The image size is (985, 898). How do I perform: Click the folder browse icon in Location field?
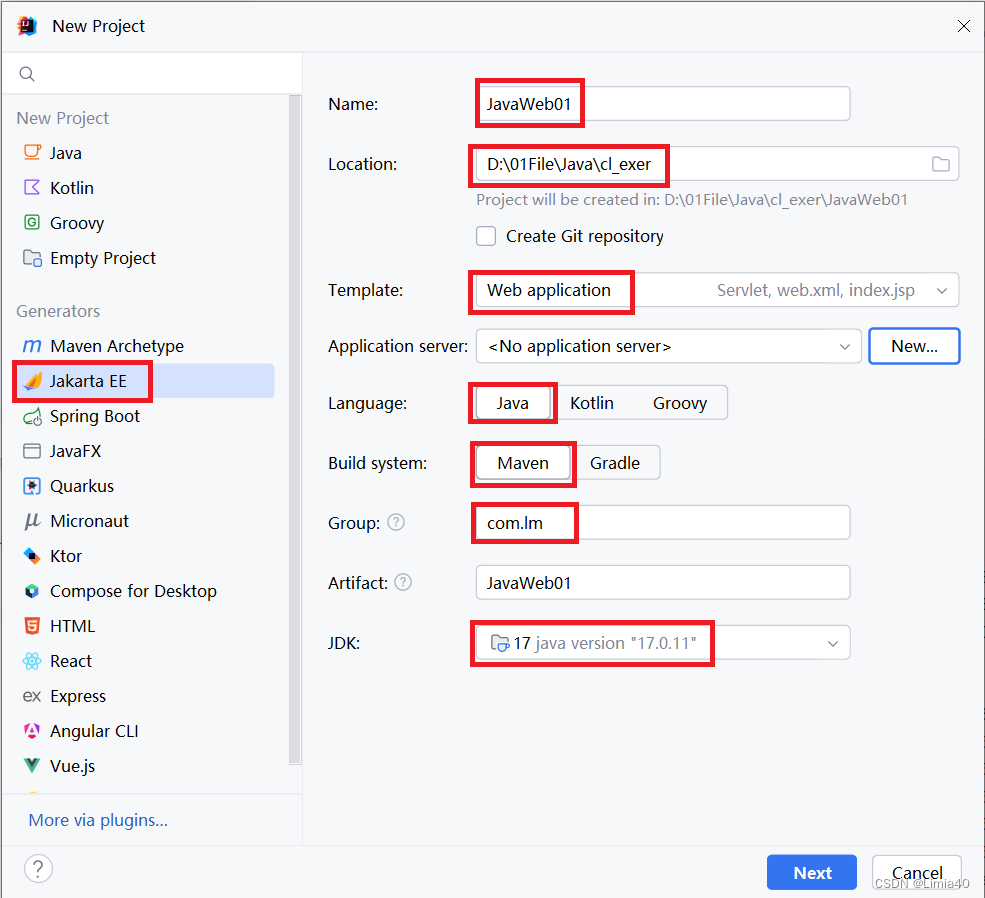[x=940, y=164]
